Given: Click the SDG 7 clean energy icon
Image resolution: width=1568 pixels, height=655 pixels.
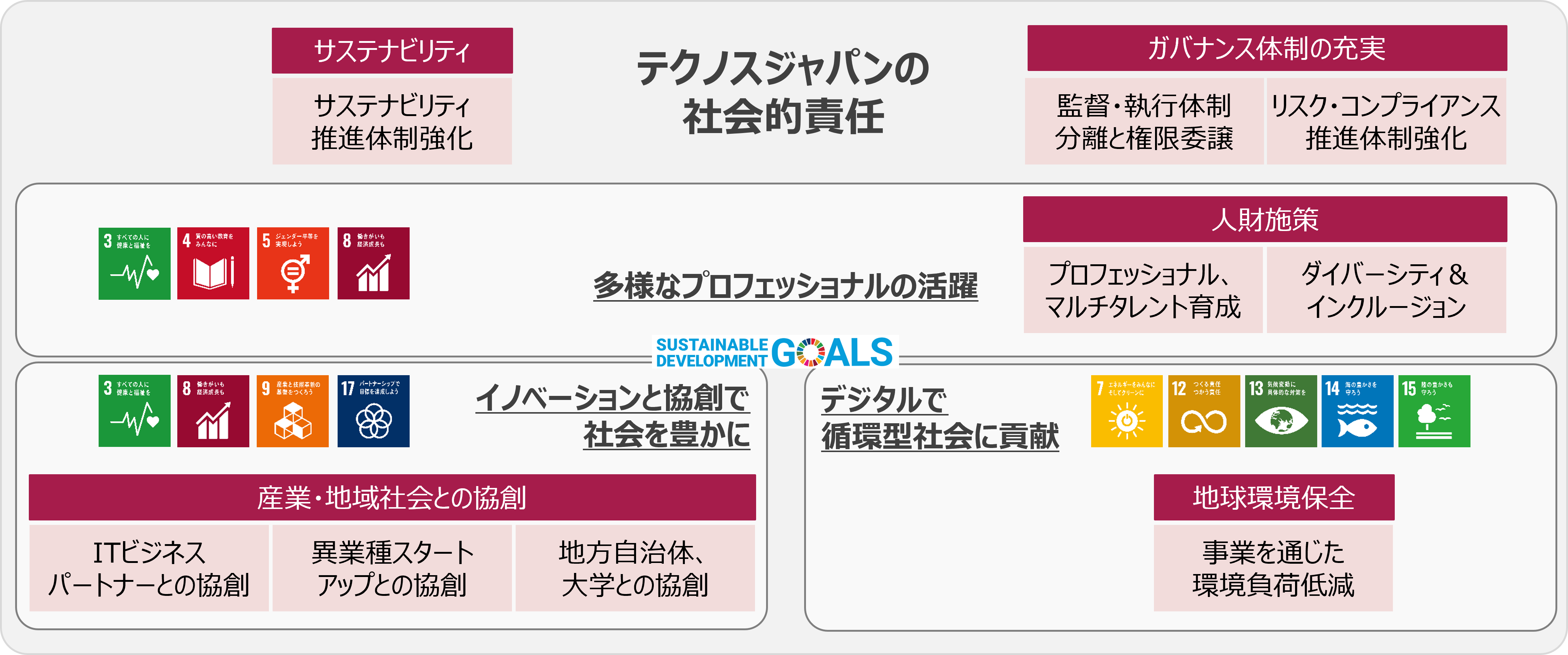Looking at the screenshot, I should point(1127,411).
